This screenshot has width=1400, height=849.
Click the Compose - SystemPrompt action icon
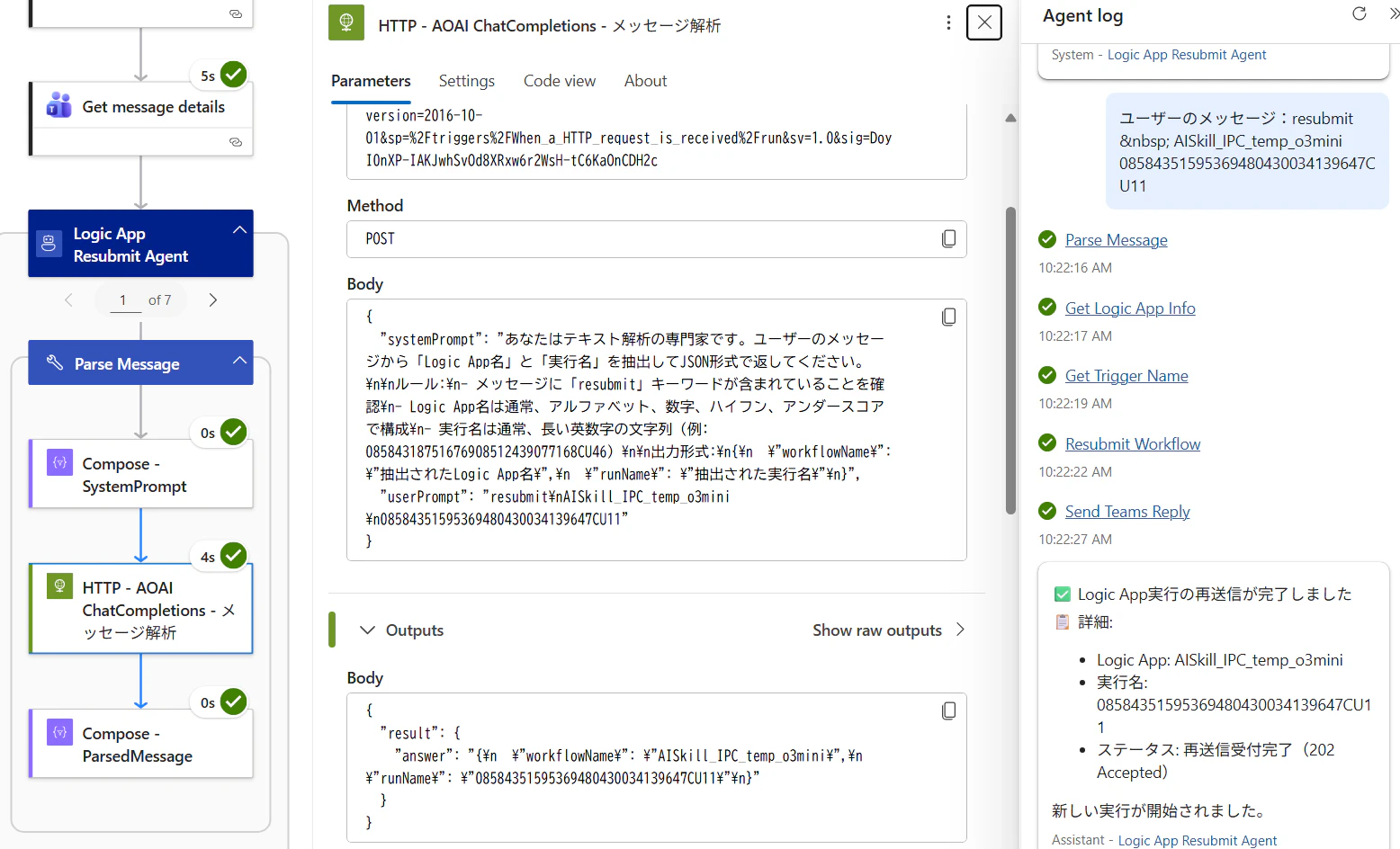[x=59, y=462]
